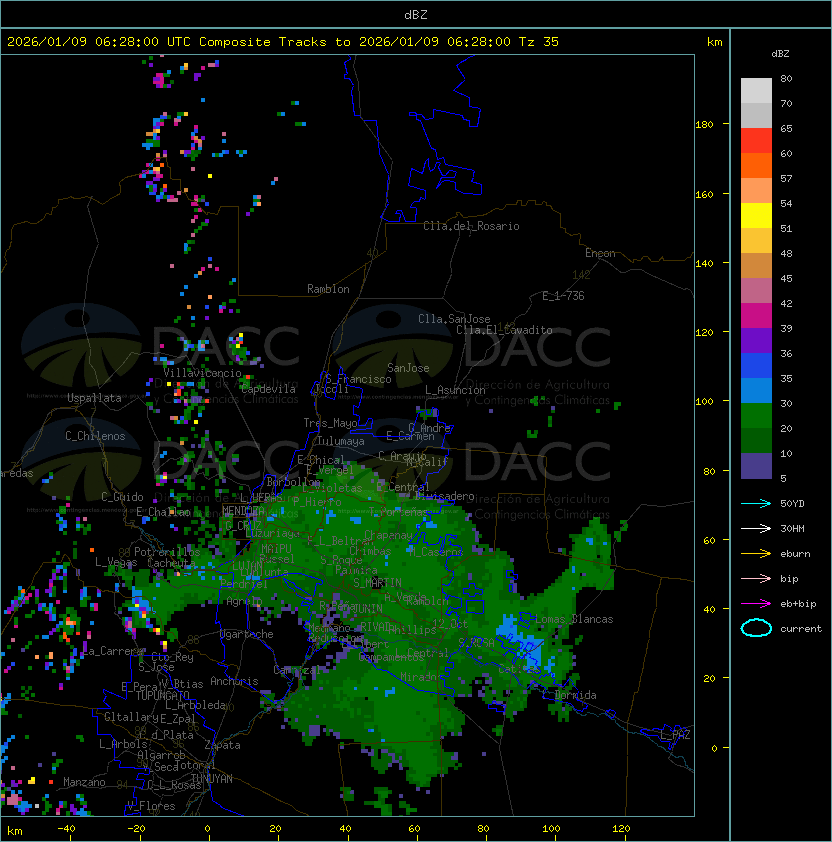Screen dimensions: 832x842
Task: Select the purple swatch between 39 and 36
Action: [x=756, y=340]
